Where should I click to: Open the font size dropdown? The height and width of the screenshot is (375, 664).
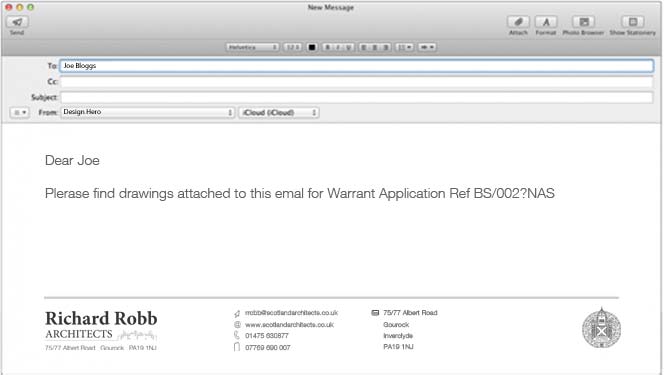pyautogui.click(x=293, y=47)
